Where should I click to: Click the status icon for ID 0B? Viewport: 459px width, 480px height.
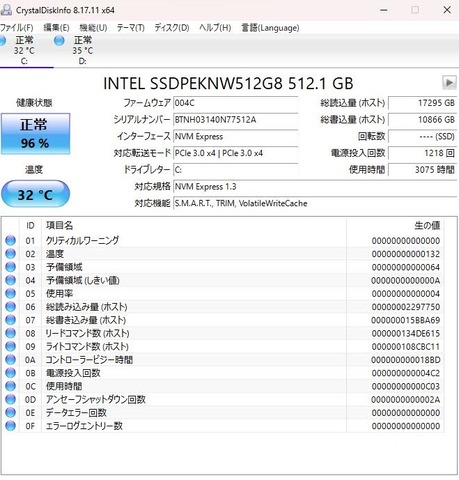pyautogui.click(x=11, y=373)
